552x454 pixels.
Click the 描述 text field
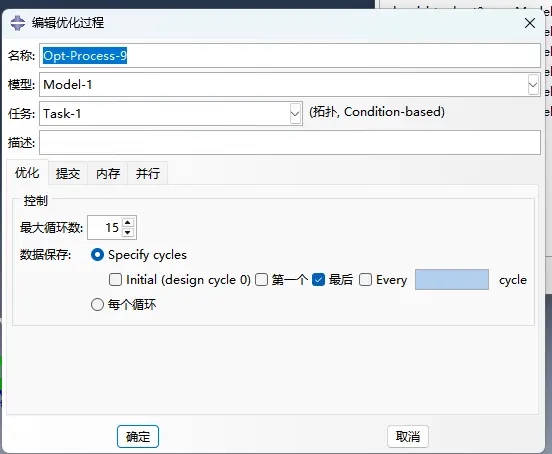pyautogui.click(x=290, y=143)
